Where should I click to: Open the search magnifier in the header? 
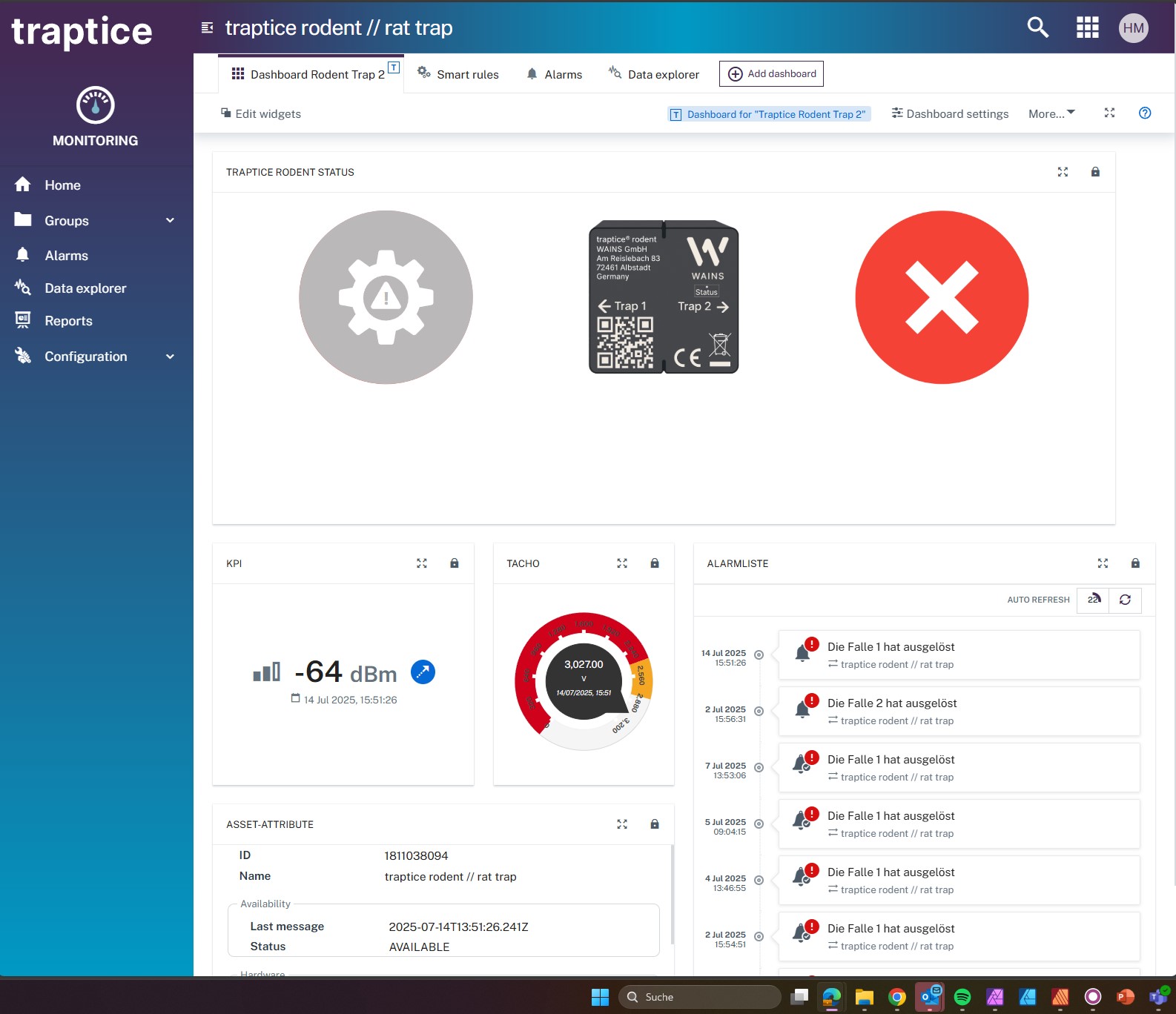click(1037, 28)
